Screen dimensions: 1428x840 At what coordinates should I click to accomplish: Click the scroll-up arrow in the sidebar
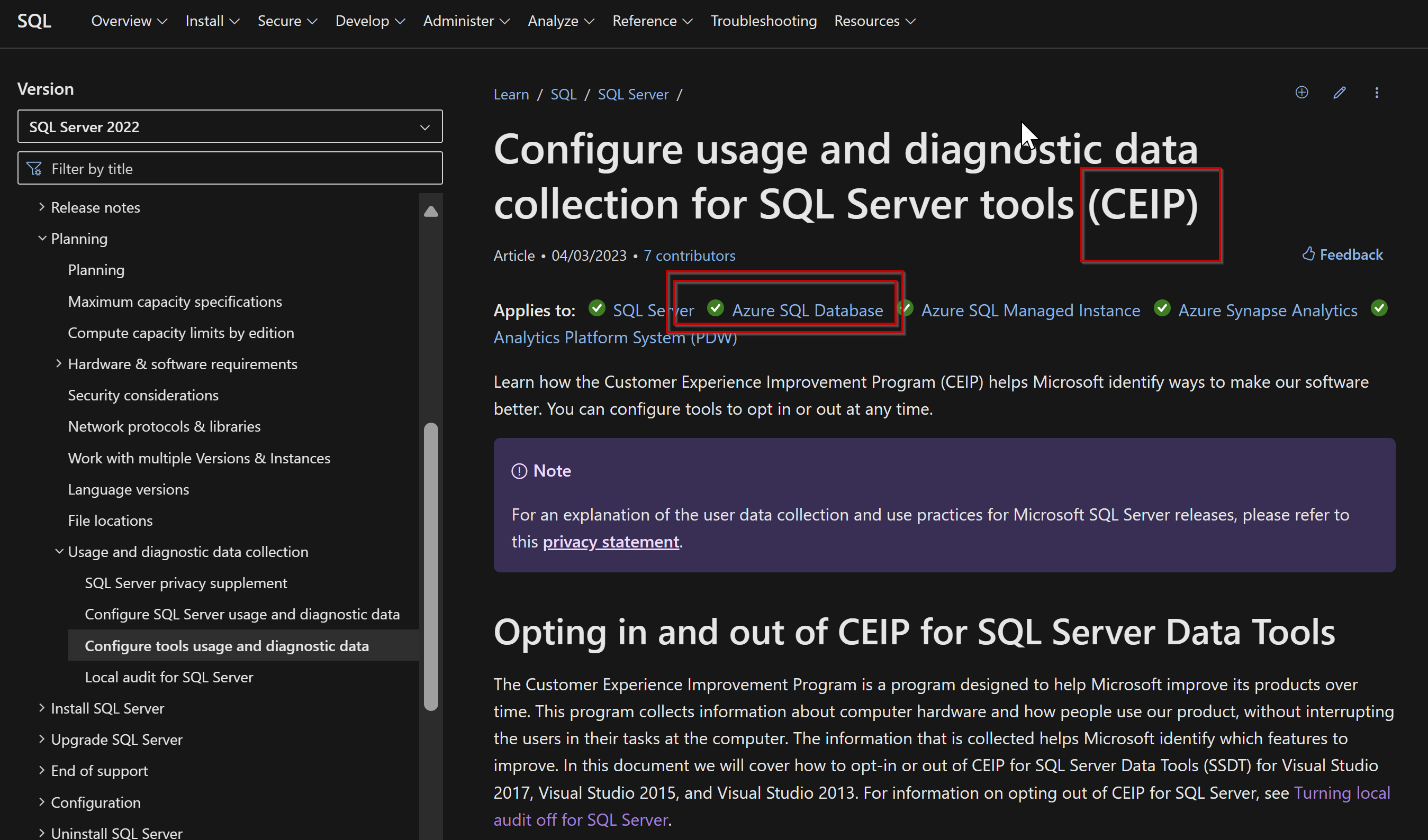tap(431, 211)
